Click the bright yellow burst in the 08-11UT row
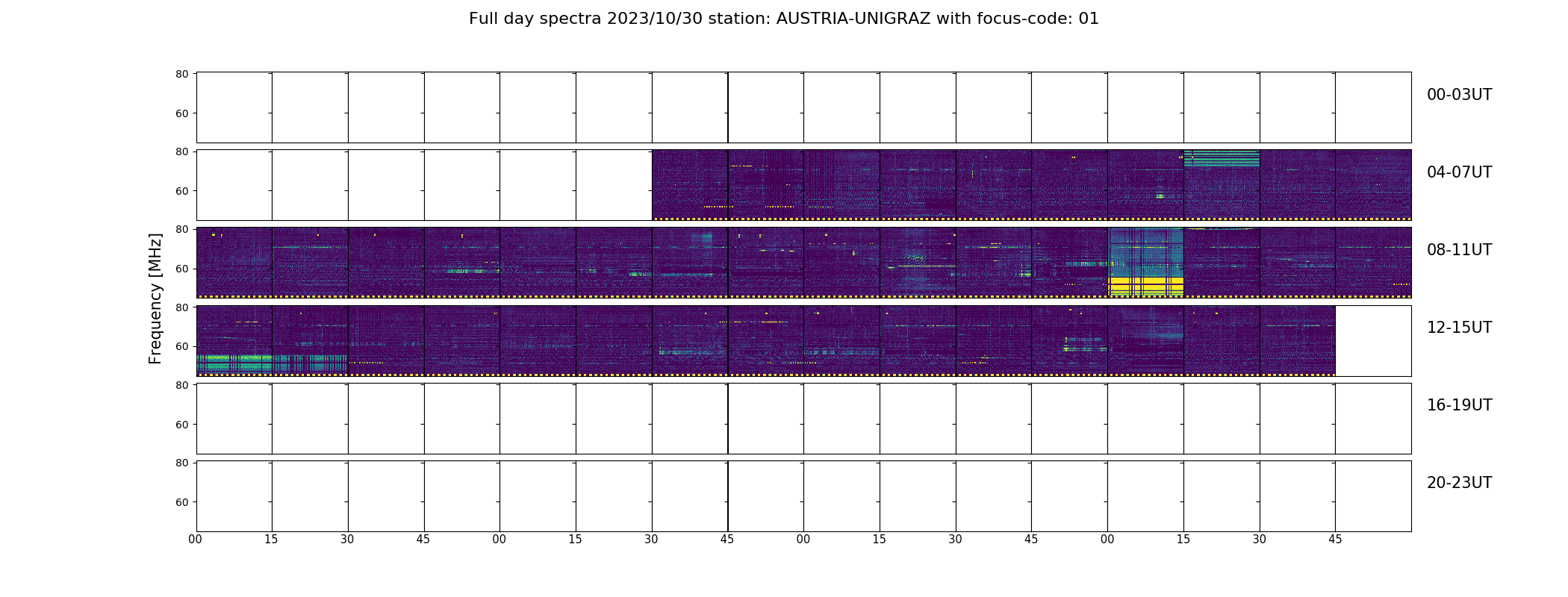The height and width of the screenshot is (597, 1568). (1145, 286)
